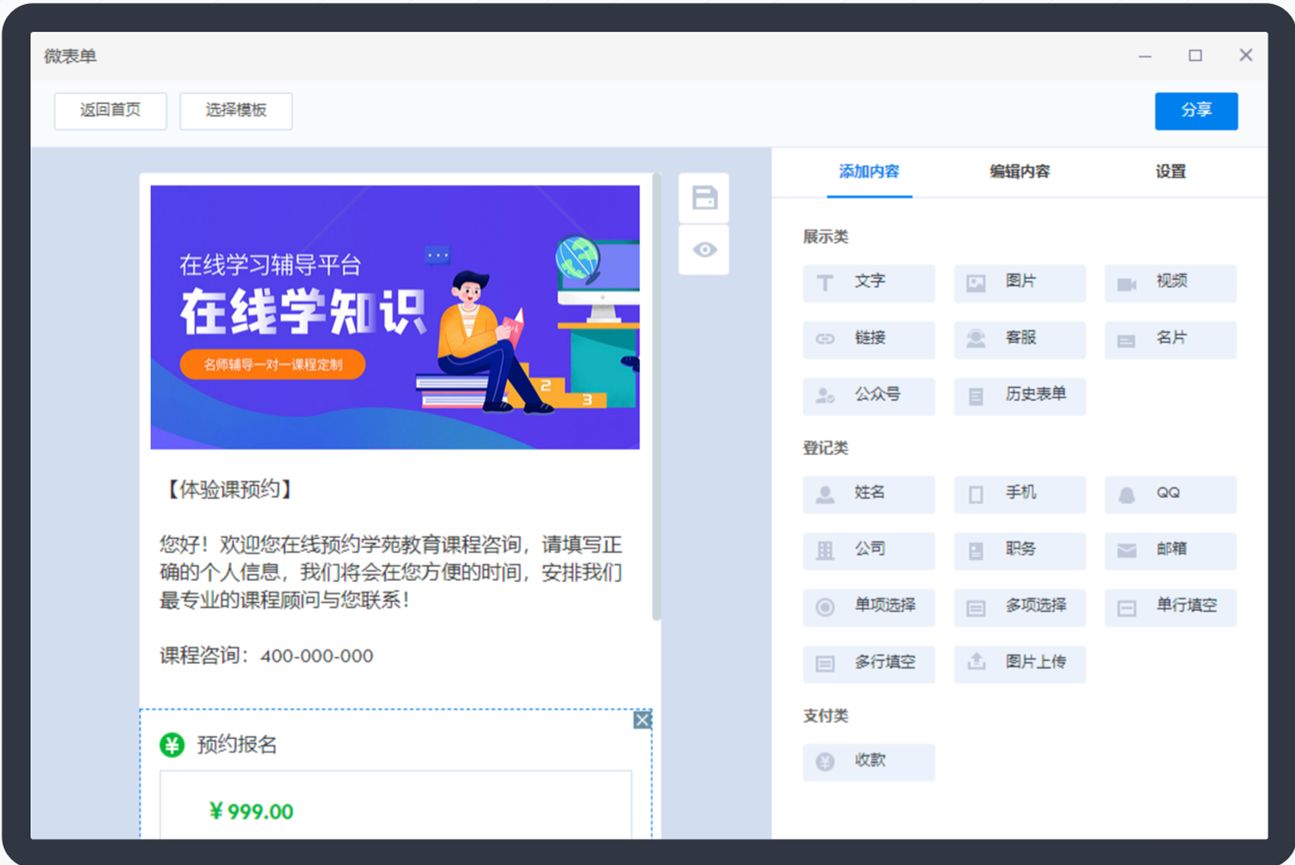Open the 选择模板 template chooser
Screen dimensions: 1295x865
[236, 111]
